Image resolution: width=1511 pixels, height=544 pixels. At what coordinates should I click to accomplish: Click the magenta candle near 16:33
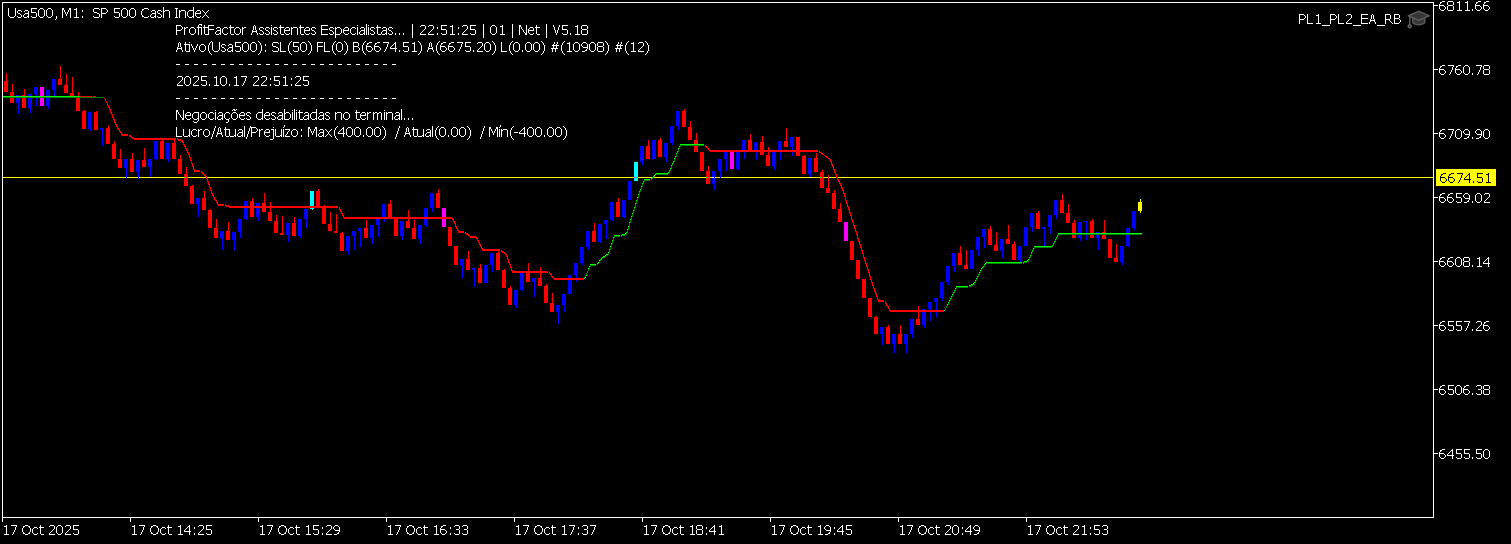point(443,216)
